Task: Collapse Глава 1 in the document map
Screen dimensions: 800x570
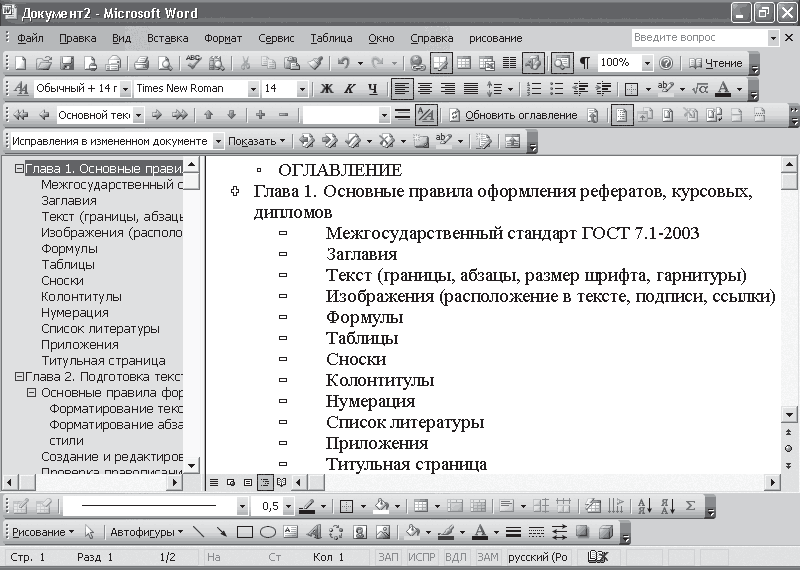Action: (19, 169)
